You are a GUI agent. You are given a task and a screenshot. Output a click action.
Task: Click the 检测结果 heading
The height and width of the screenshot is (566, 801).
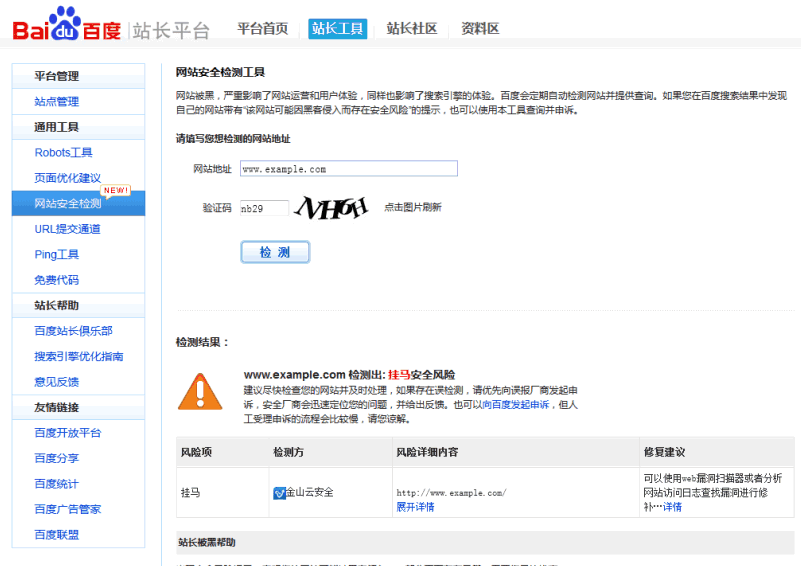pyautogui.click(x=202, y=342)
